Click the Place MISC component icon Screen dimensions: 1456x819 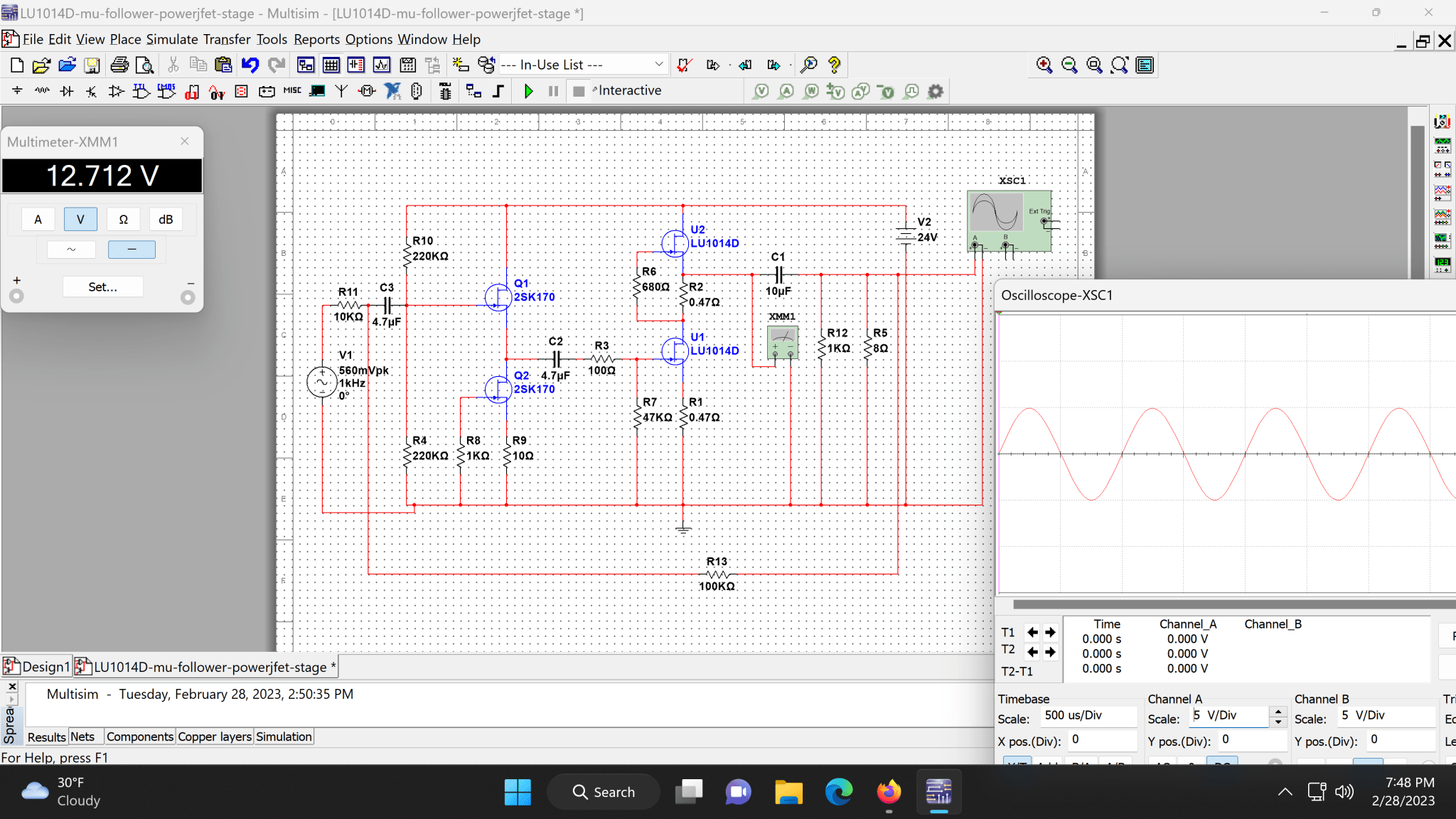(x=292, y=91)
